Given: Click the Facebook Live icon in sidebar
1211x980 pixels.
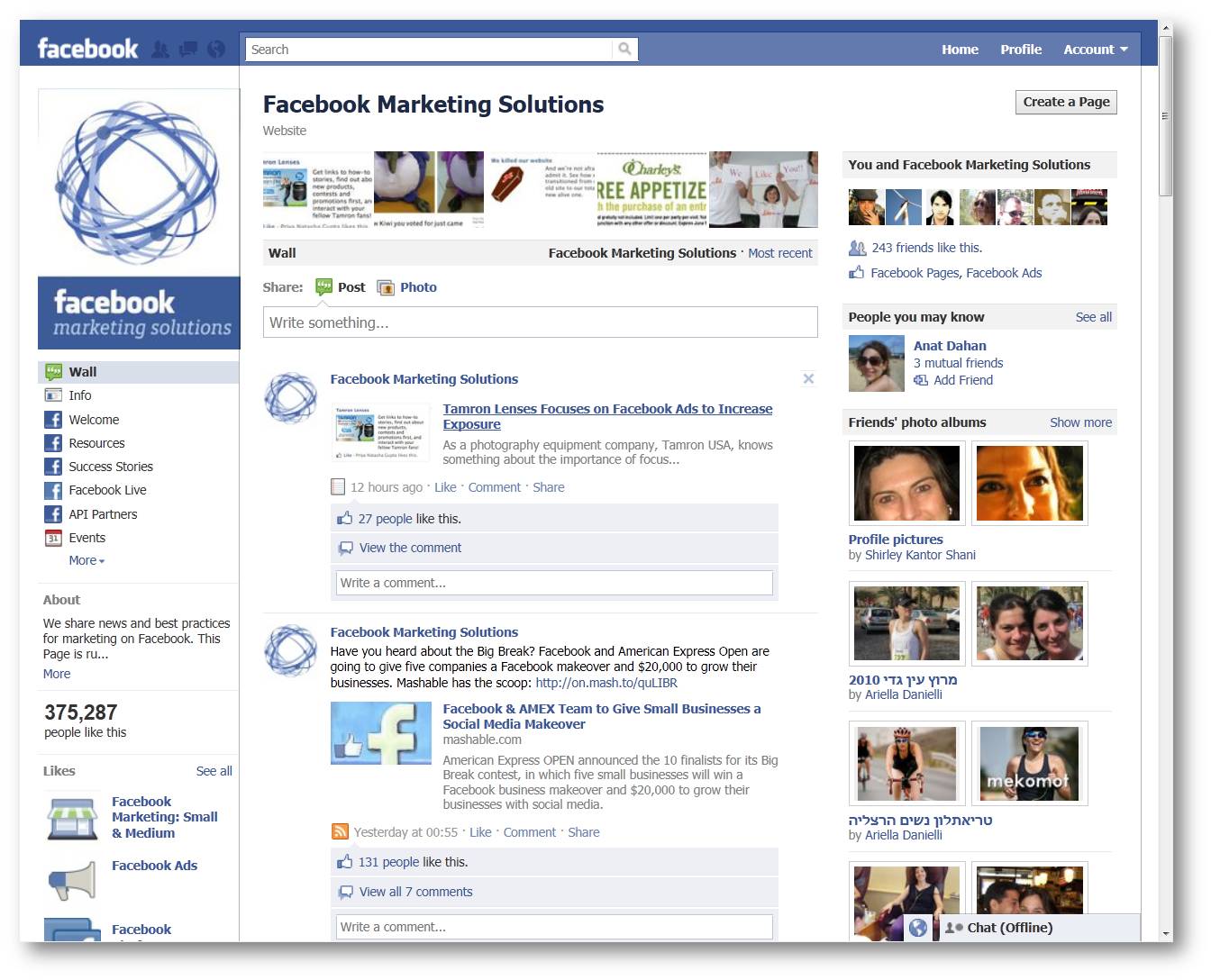Looking at the screenshot, I should (x=53, y=490).
